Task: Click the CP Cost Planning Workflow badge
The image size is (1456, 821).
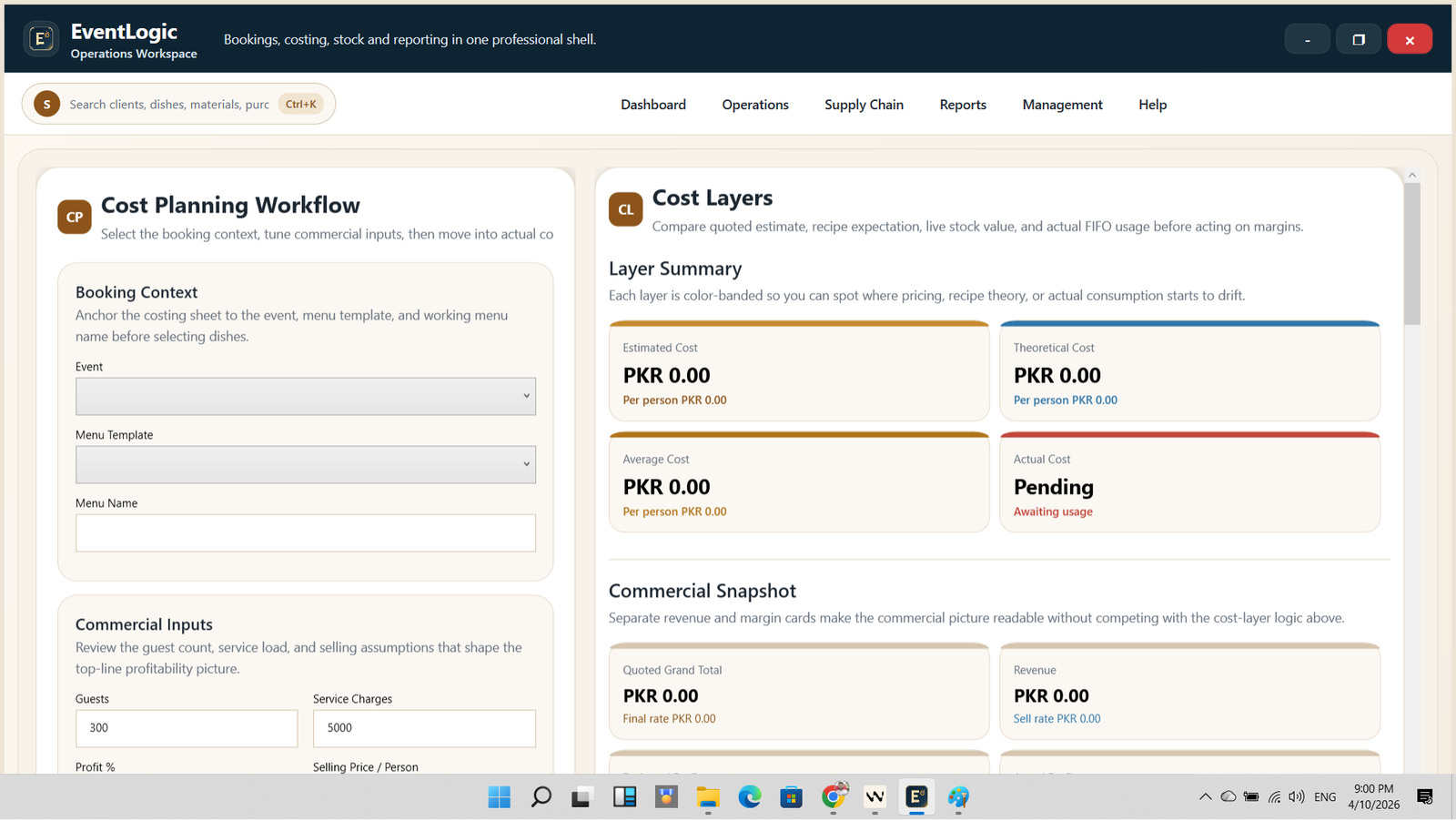Action: [x=74, y=217]
